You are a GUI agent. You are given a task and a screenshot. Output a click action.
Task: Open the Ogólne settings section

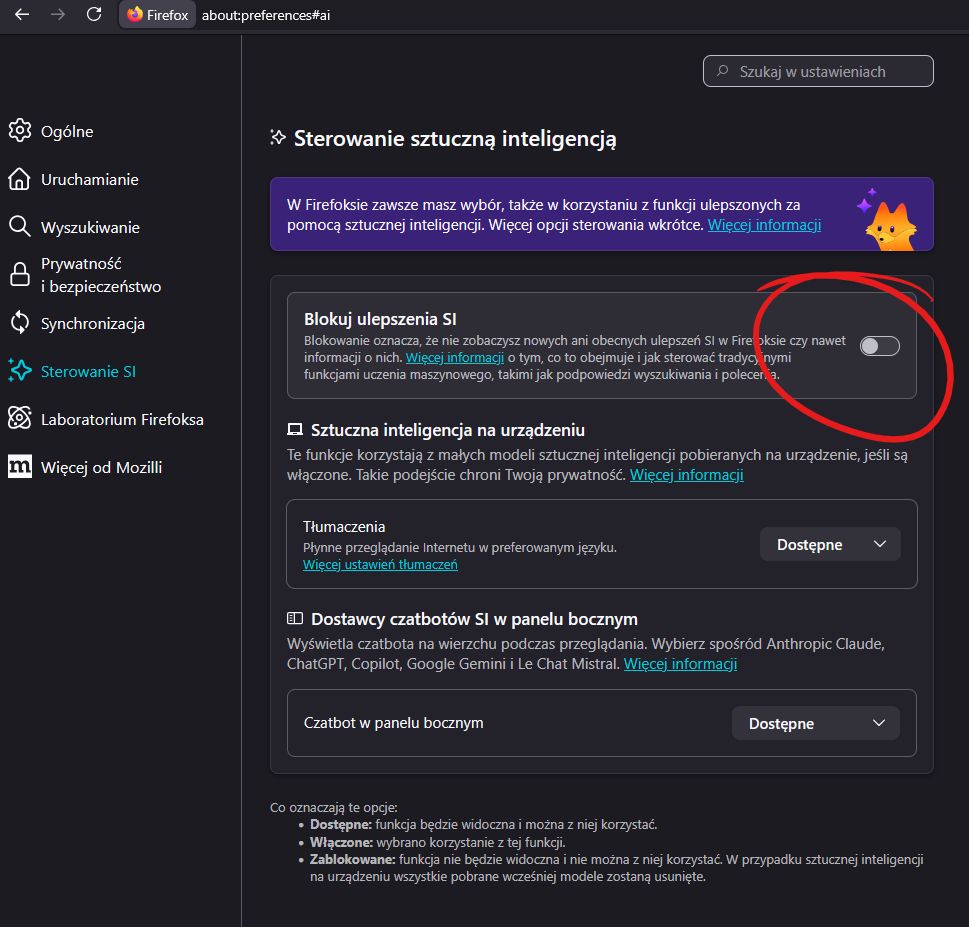pos(20,130)
